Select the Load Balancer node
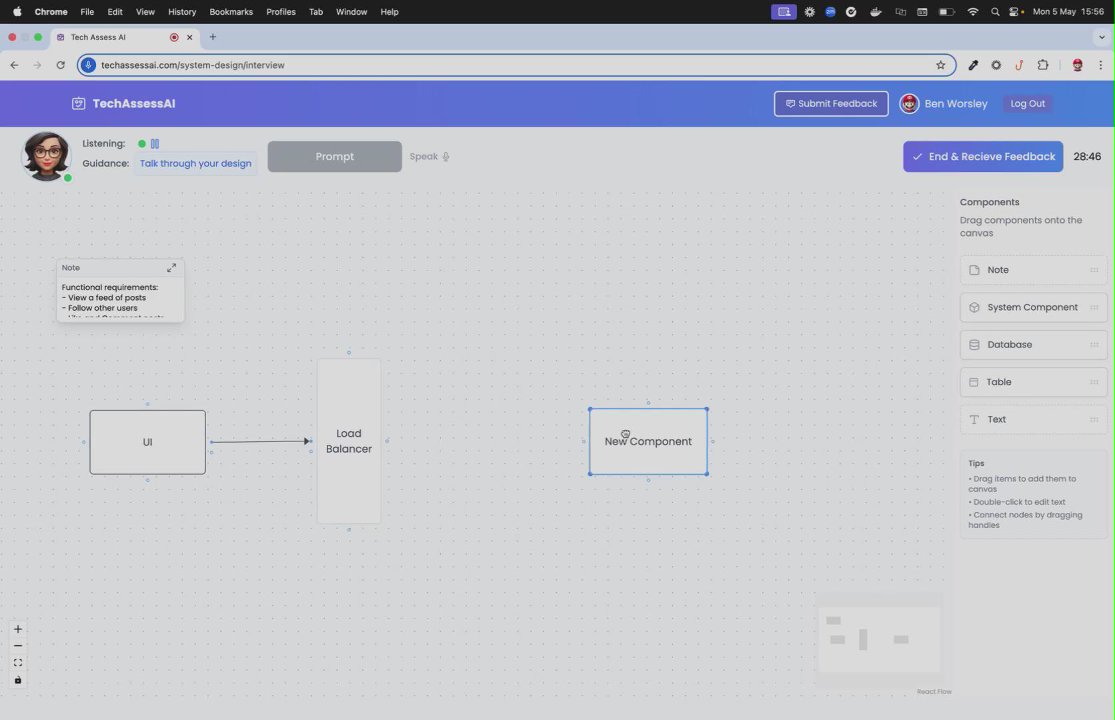The image size is (1115, 720). pyautogui.click(x=348, y=441)
